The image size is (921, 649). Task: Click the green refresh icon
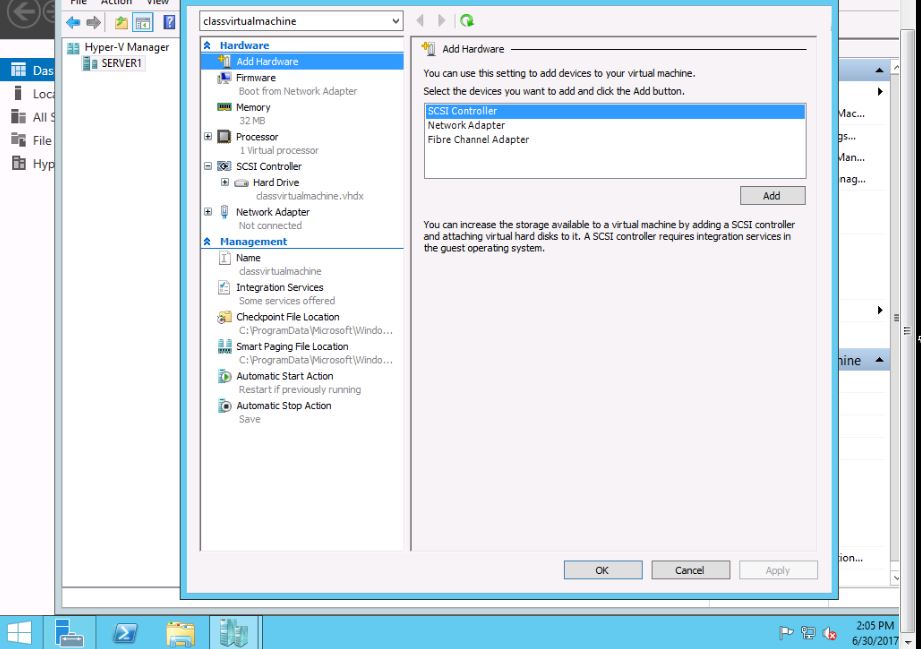(467, 21)
